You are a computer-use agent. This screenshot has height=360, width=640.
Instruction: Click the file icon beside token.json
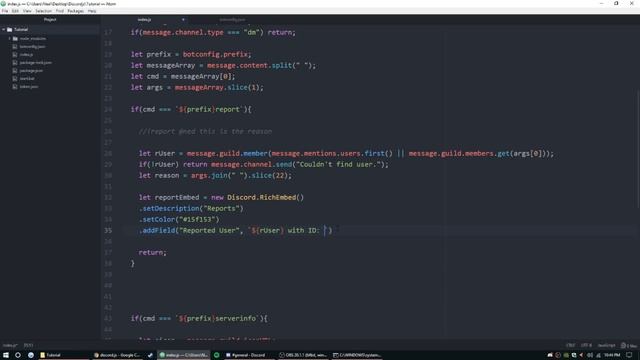click(x=15, y=87)
